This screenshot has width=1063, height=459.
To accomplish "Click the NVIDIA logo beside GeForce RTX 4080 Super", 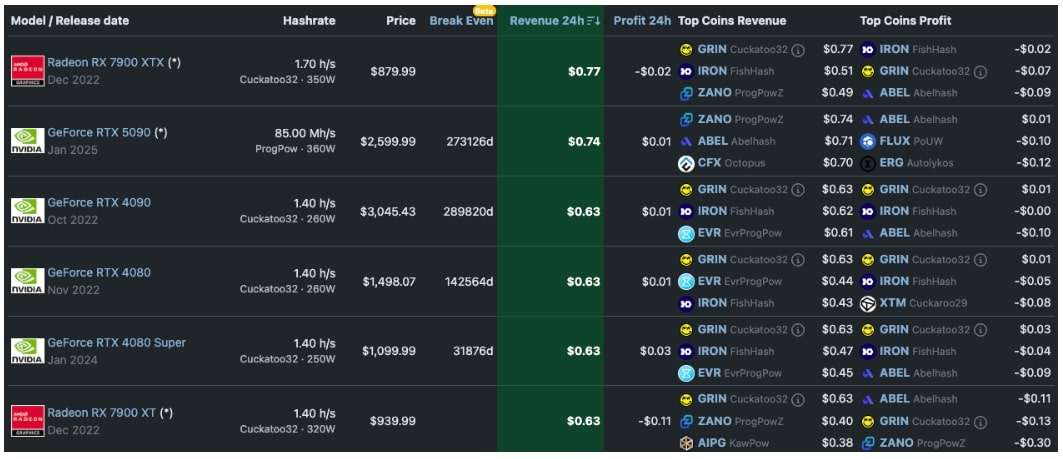I will point(28,351).
